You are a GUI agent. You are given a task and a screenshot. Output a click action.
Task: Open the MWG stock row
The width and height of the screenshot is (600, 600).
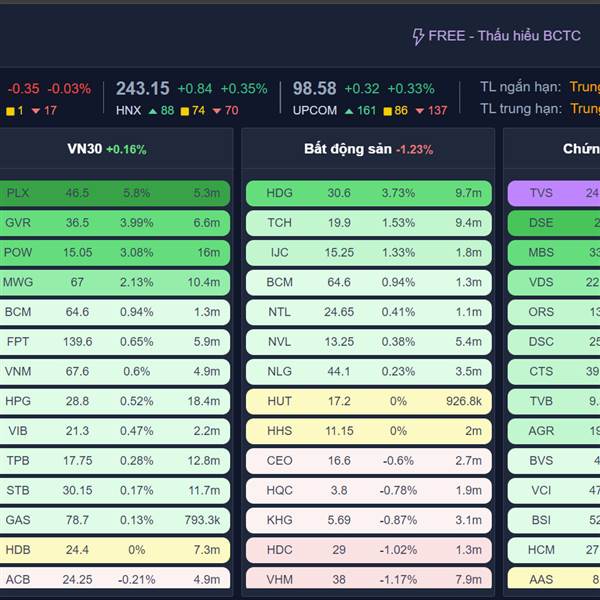(115, 282)
